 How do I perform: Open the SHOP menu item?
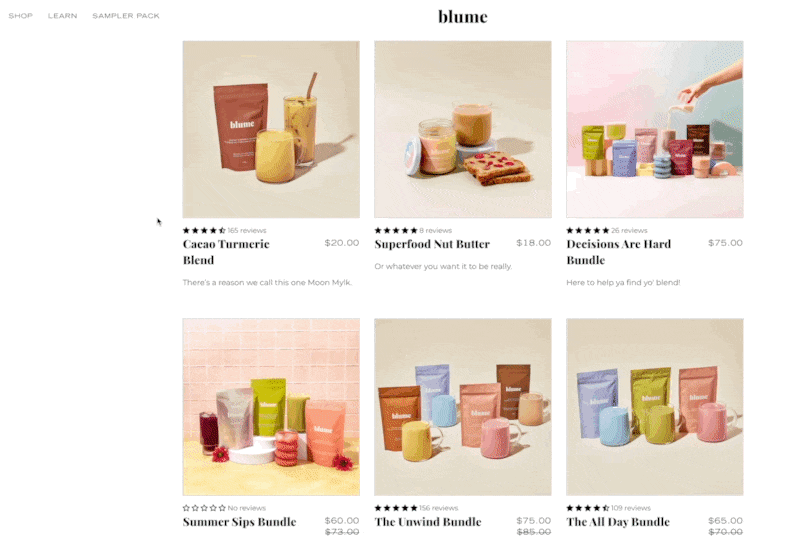coord(20,16)
